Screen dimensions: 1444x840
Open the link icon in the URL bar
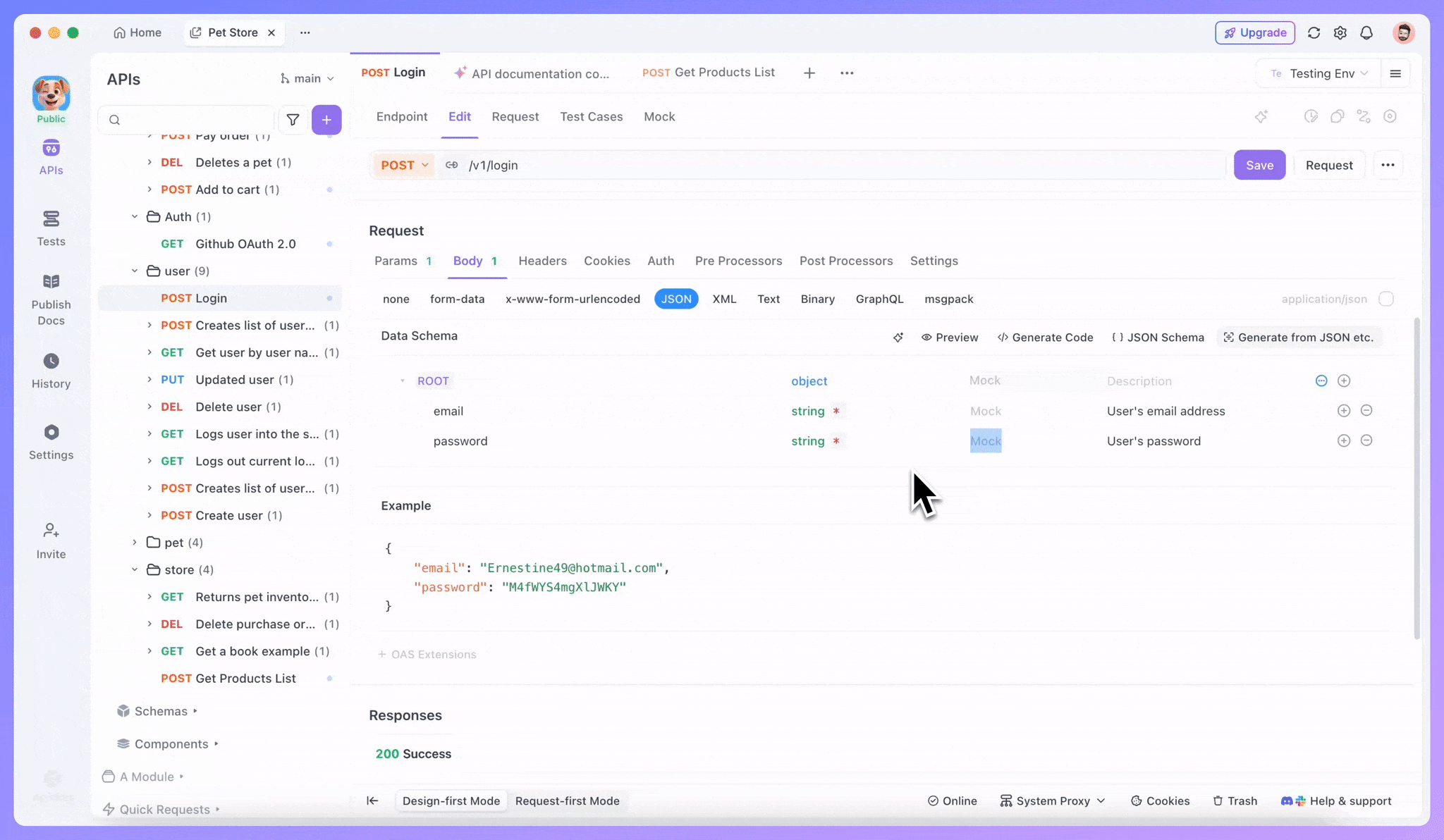452,164
